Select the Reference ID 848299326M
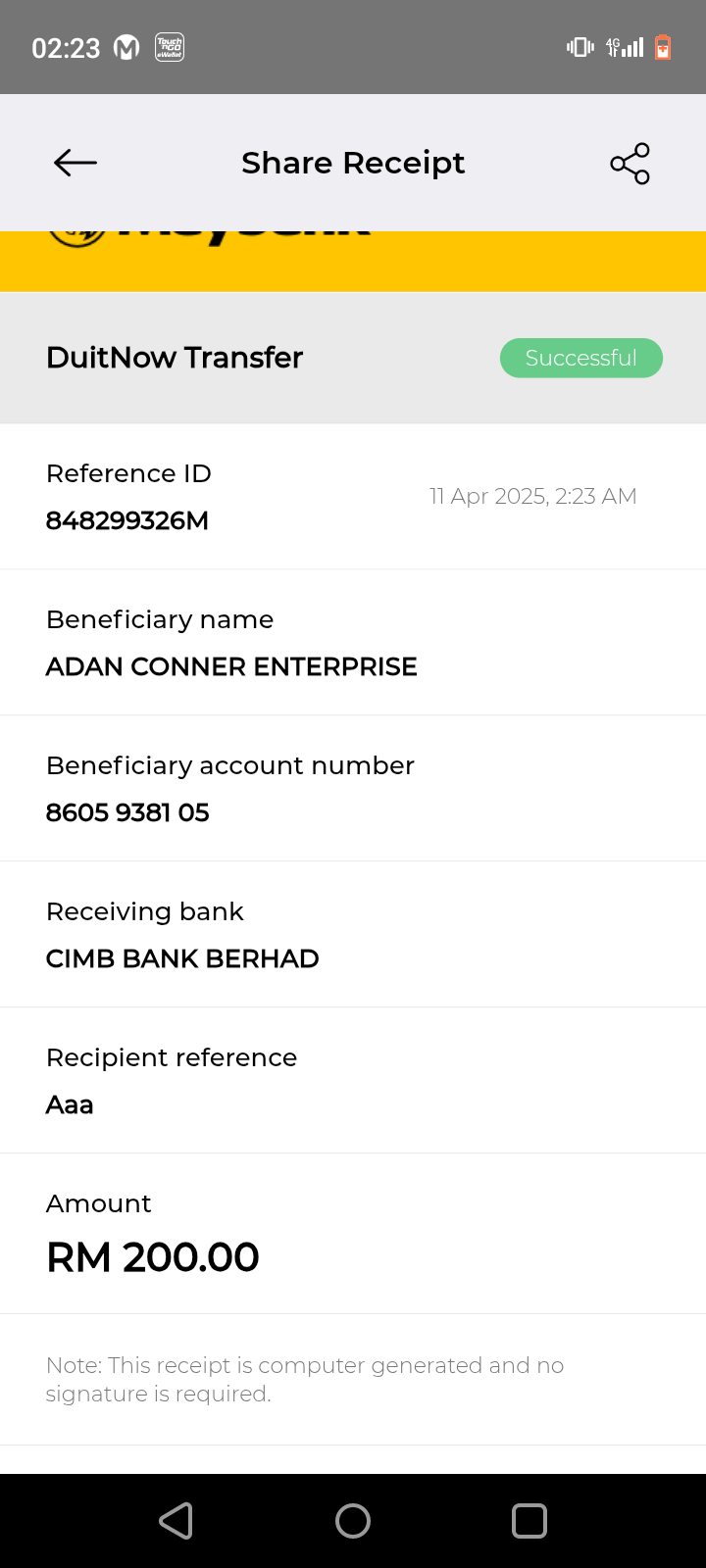The width and height of the screenshot is (706, 1568). pos(127,520)
